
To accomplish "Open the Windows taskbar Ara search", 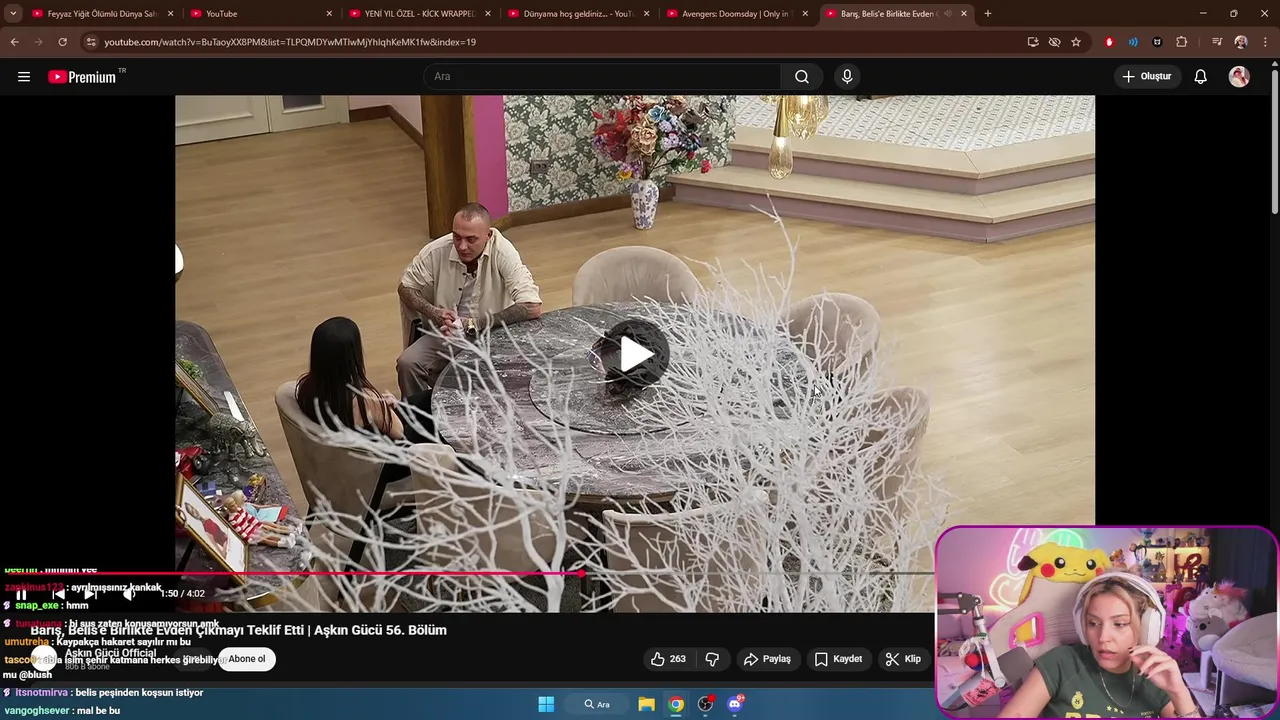I will (x=598, y=704).
